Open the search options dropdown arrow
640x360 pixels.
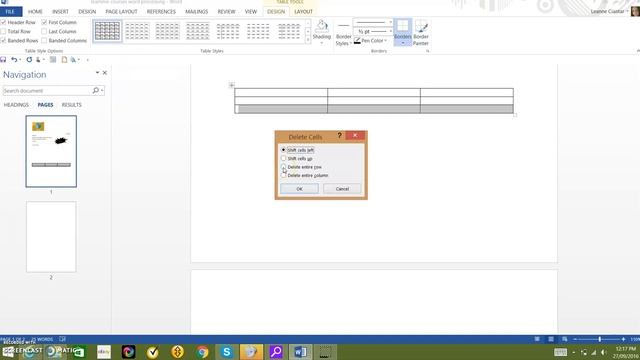click(102, 90)
